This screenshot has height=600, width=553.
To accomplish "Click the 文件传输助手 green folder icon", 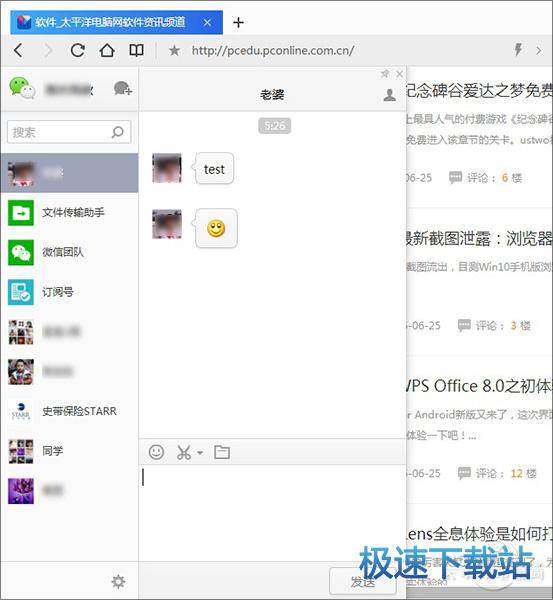I will pyautogui.click(x=21, y=212).
